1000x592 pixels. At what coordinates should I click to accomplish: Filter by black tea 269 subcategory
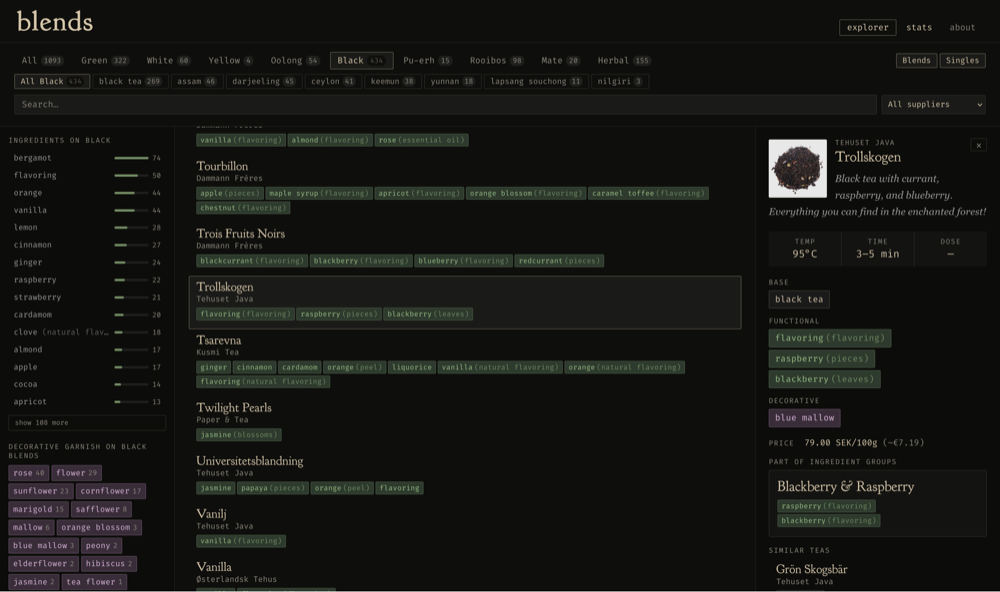(x=130, y=82)
